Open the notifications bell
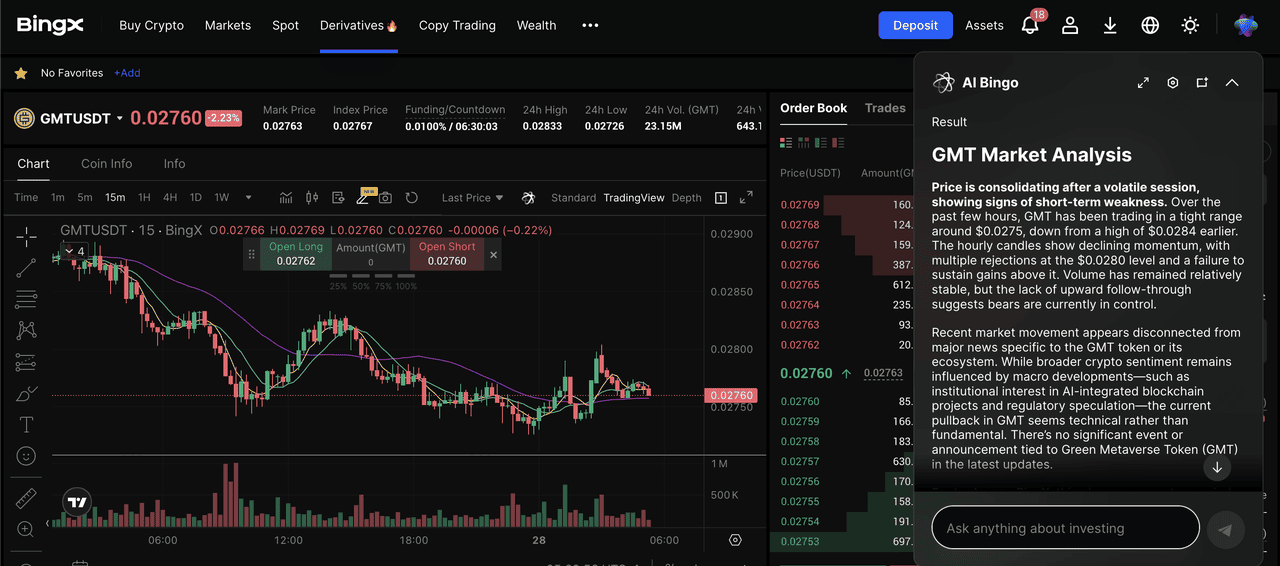This screenshot has height=566, width=1280. (x=1030, y=26)
